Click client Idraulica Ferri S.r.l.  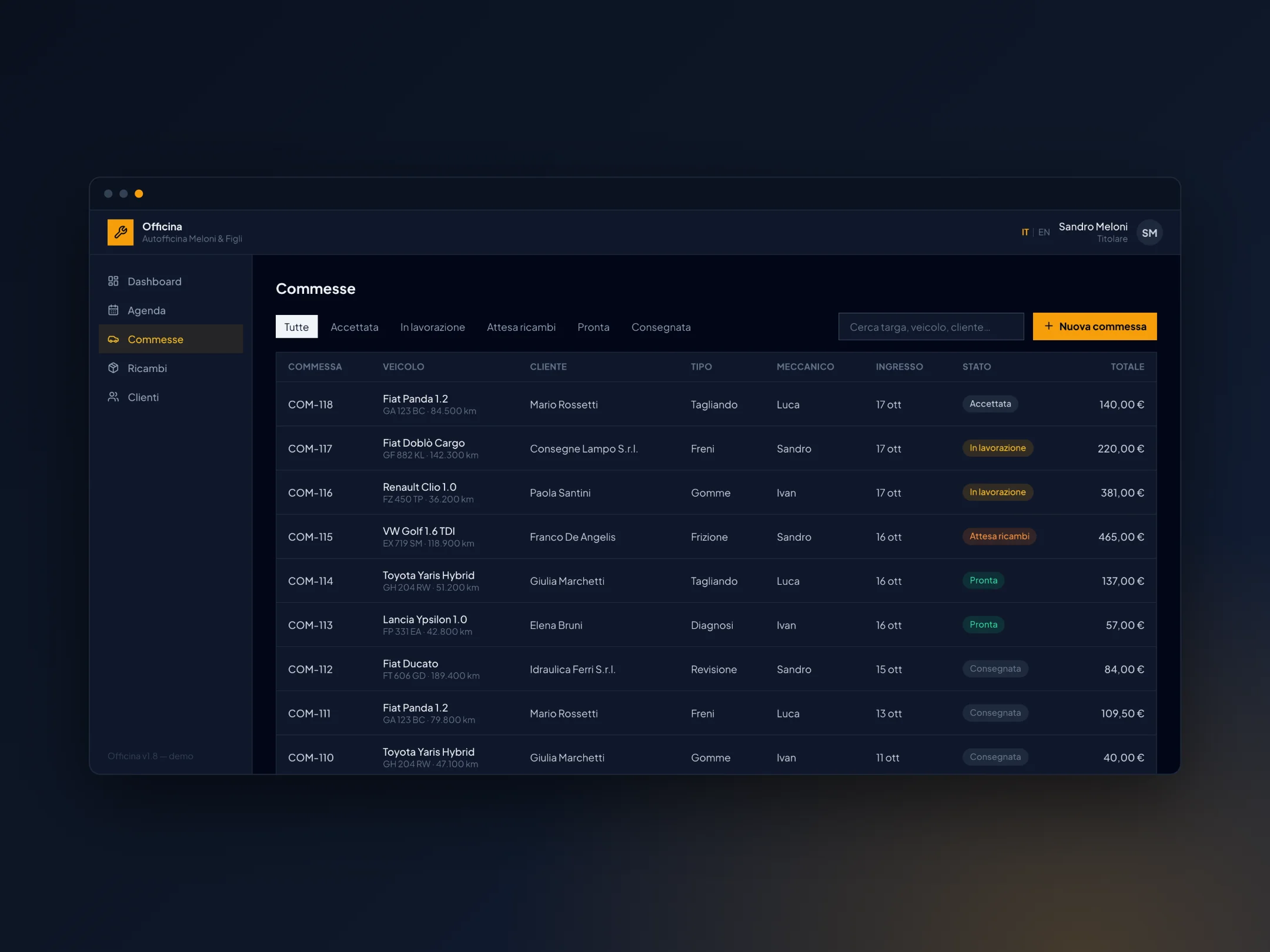coord(572,669)
